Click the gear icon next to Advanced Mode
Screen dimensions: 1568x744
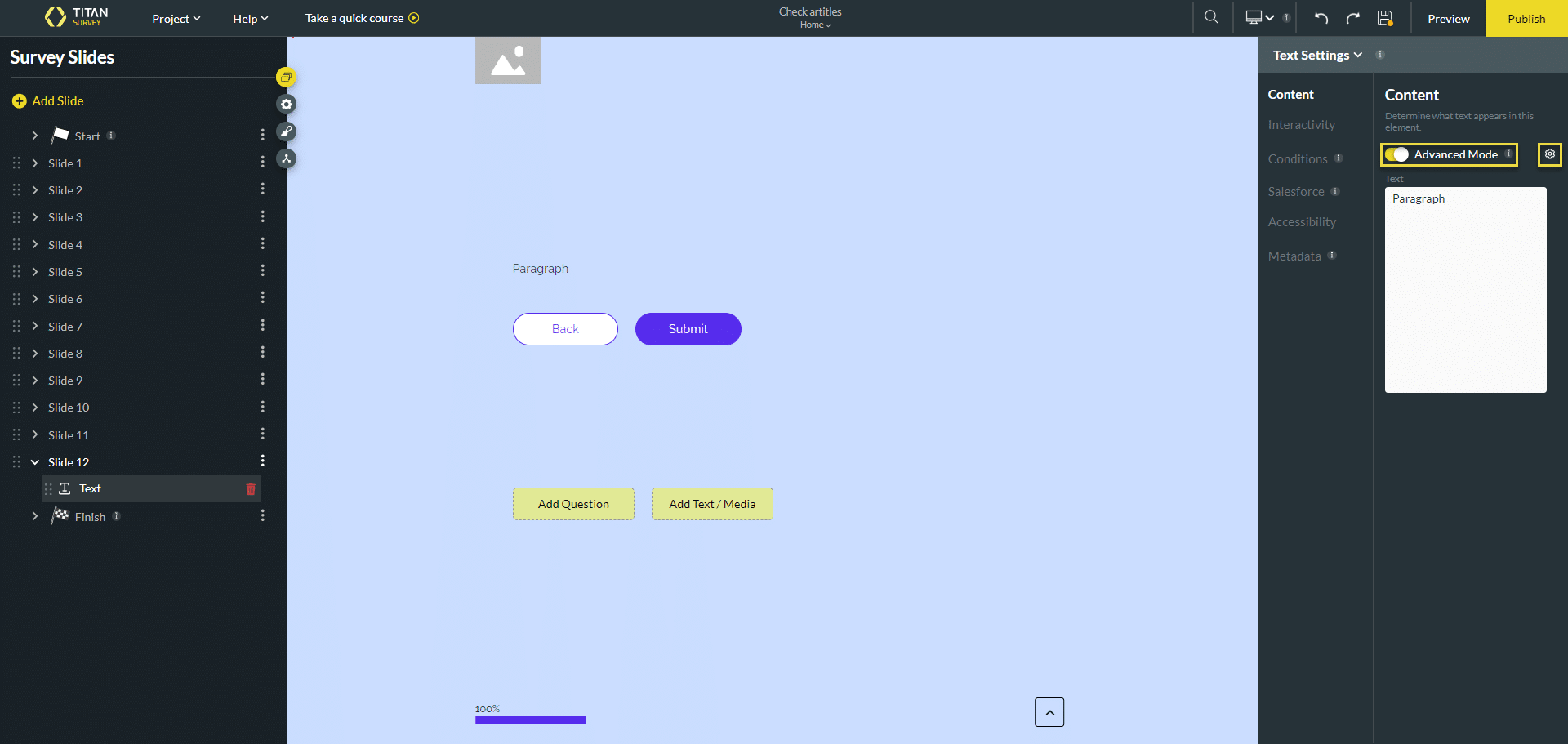pos(1549,154)
